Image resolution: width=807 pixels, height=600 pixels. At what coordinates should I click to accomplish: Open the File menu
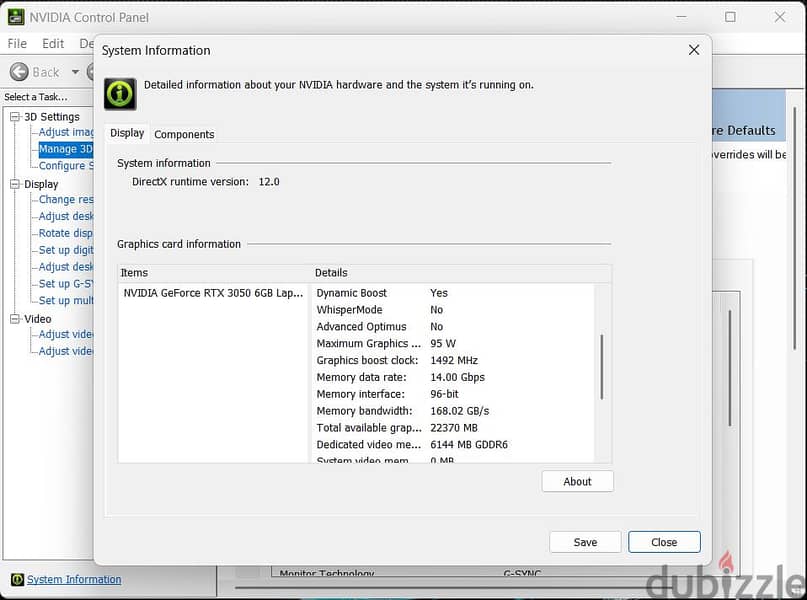[x=17, y=44]
